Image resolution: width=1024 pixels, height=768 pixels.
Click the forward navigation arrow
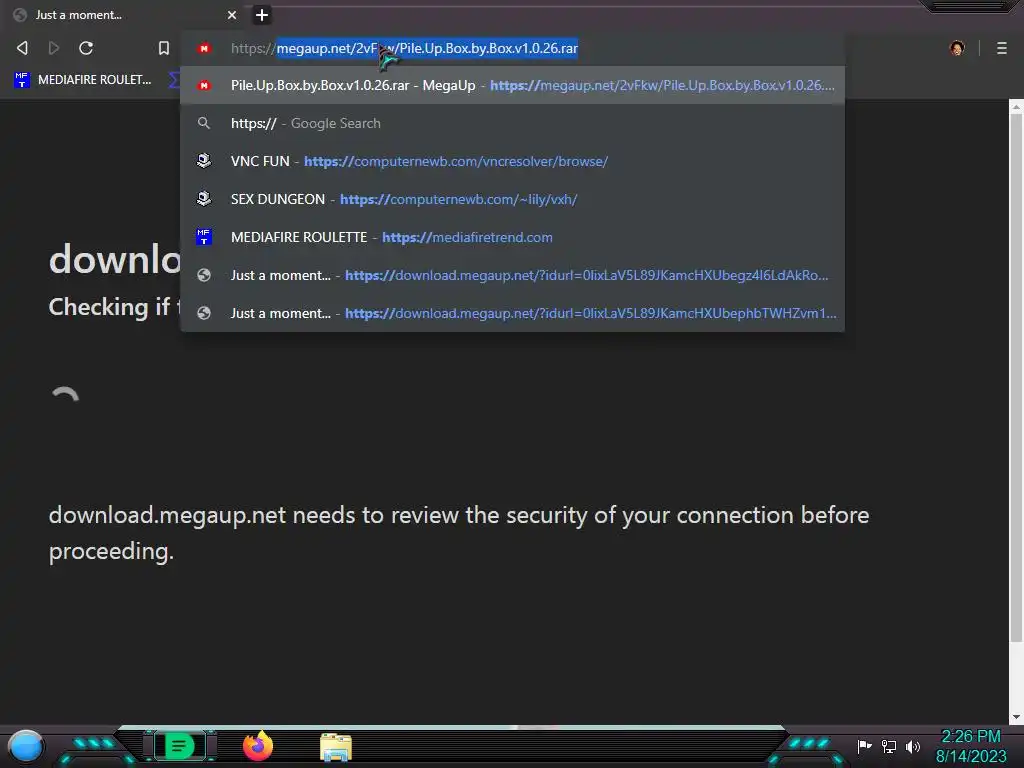54,48
